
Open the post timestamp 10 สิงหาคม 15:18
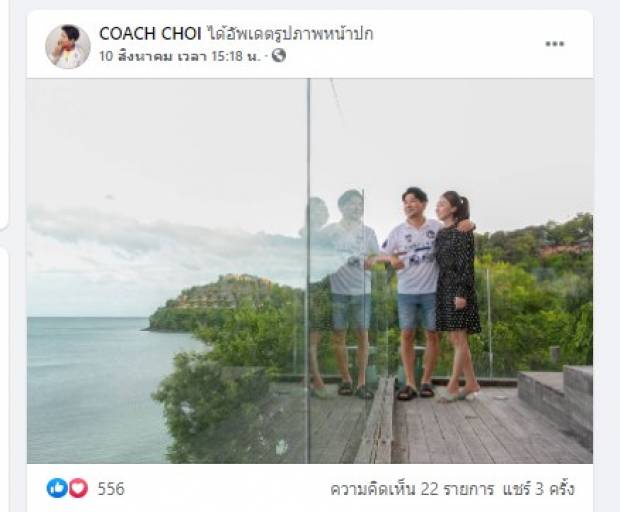[x=180, y=56]
